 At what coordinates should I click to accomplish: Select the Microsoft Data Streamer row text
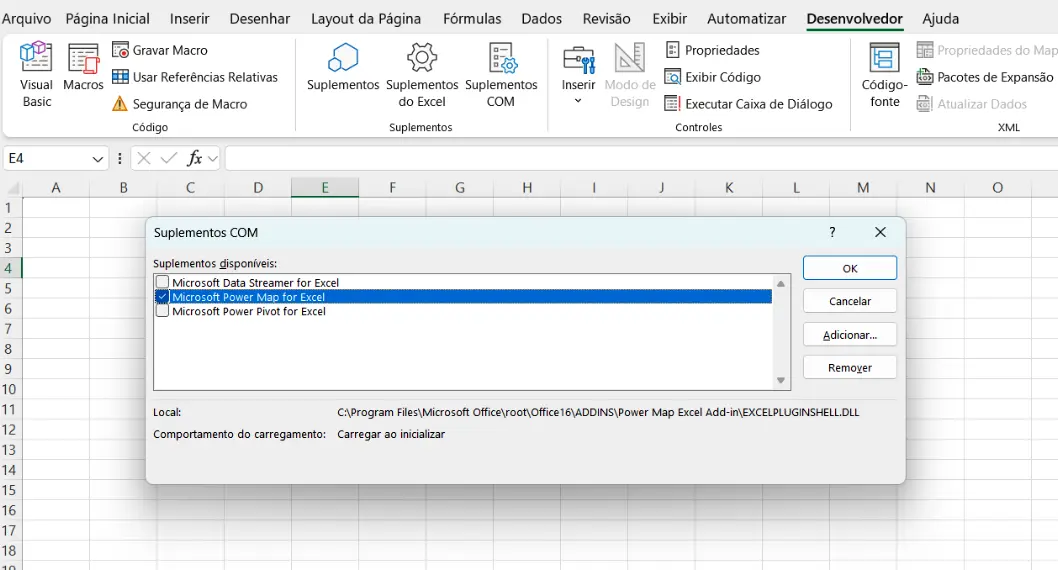coord(255,283)
